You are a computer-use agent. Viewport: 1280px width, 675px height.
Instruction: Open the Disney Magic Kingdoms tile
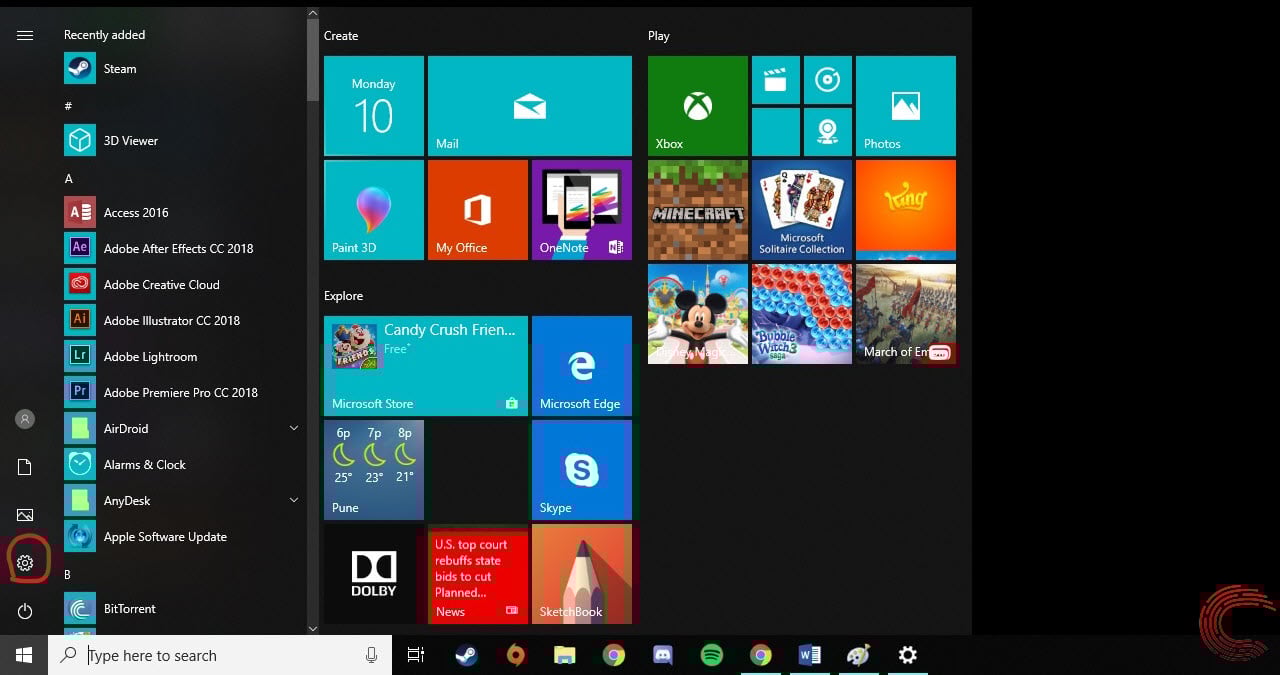(698, 314)
